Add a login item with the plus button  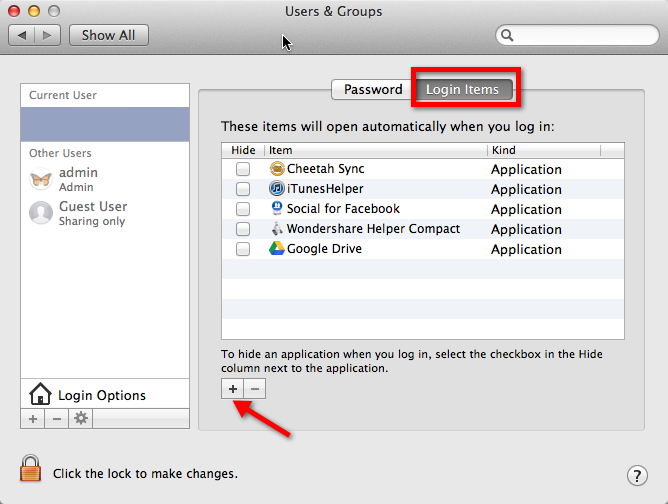[233, 389]
